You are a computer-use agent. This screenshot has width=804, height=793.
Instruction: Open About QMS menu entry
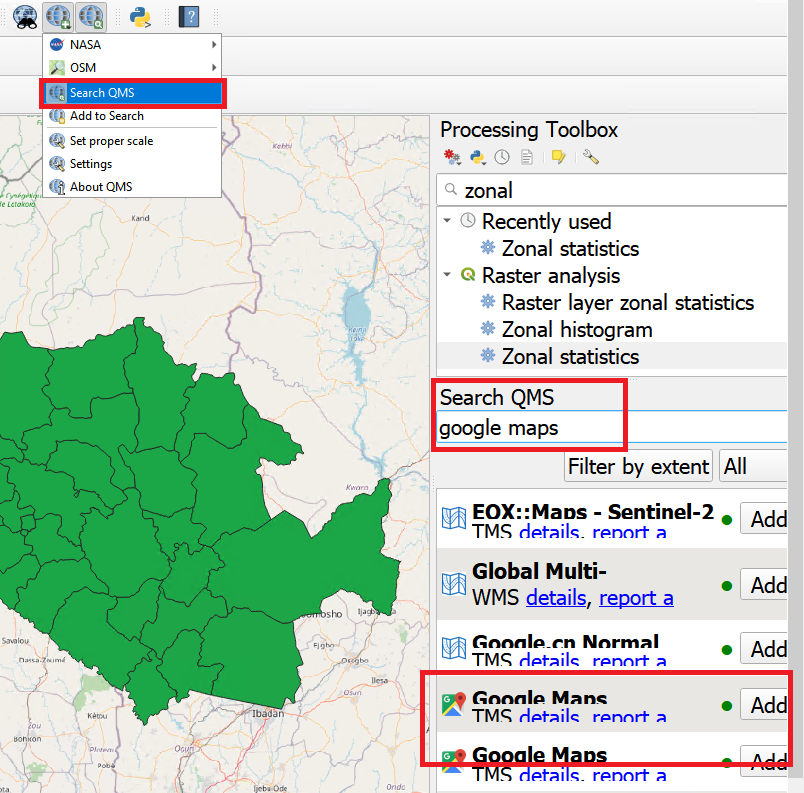coord(132,187)
